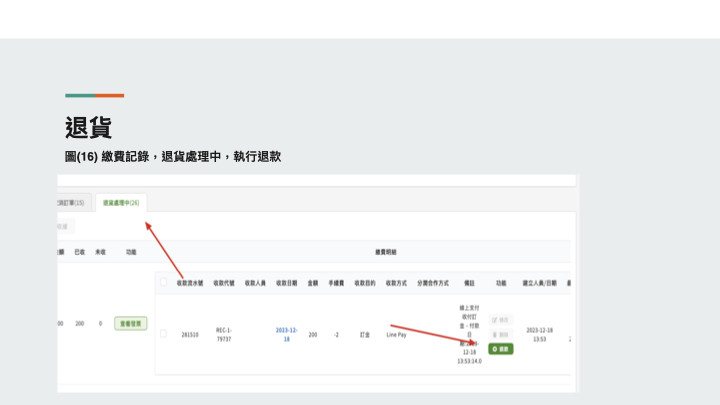
Task: Select the Line Pay payment method cell
Action: tap(396, 335)
